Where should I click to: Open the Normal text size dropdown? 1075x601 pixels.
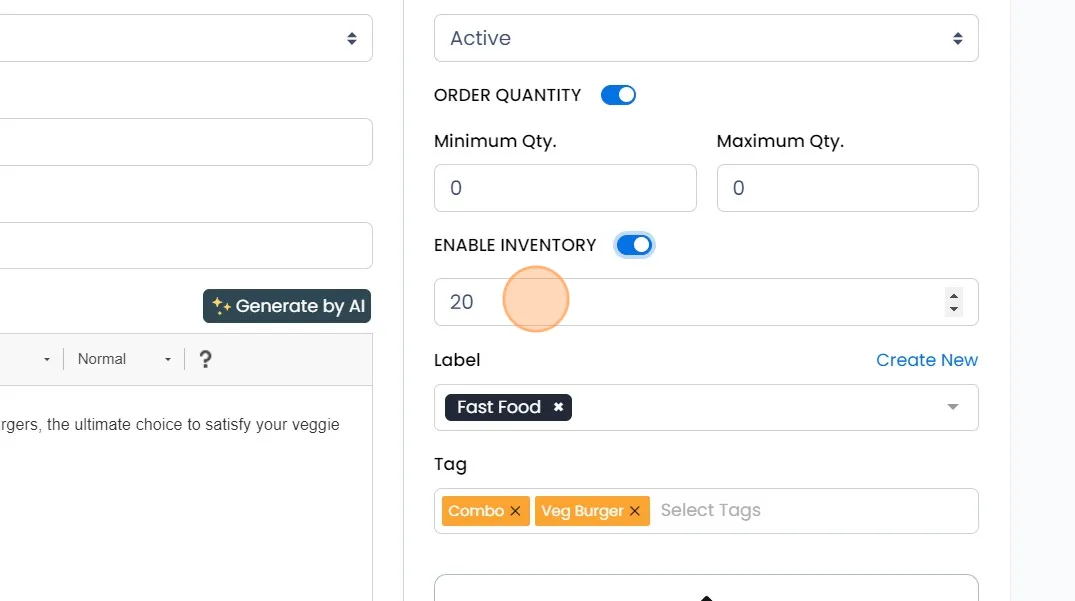[124, 359]
